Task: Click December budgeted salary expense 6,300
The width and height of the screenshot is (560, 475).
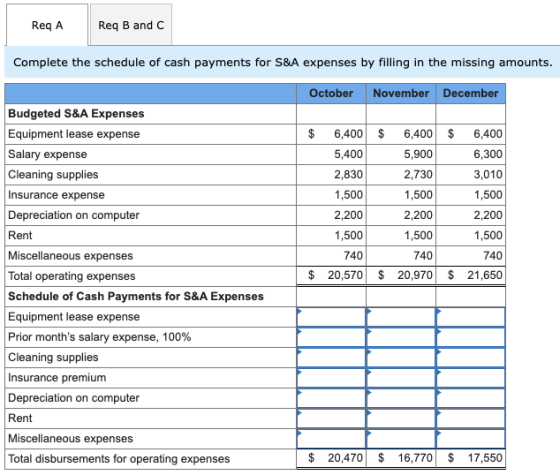Action: 488,154
